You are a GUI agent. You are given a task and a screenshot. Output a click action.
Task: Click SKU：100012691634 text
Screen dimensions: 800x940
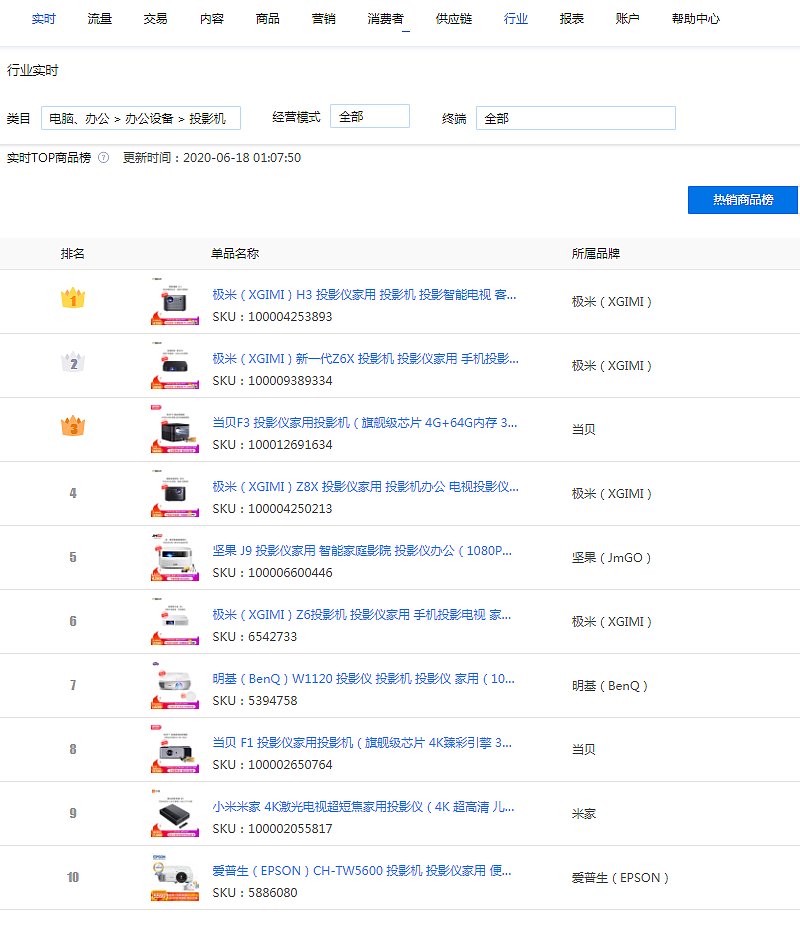tap(272, 445)
